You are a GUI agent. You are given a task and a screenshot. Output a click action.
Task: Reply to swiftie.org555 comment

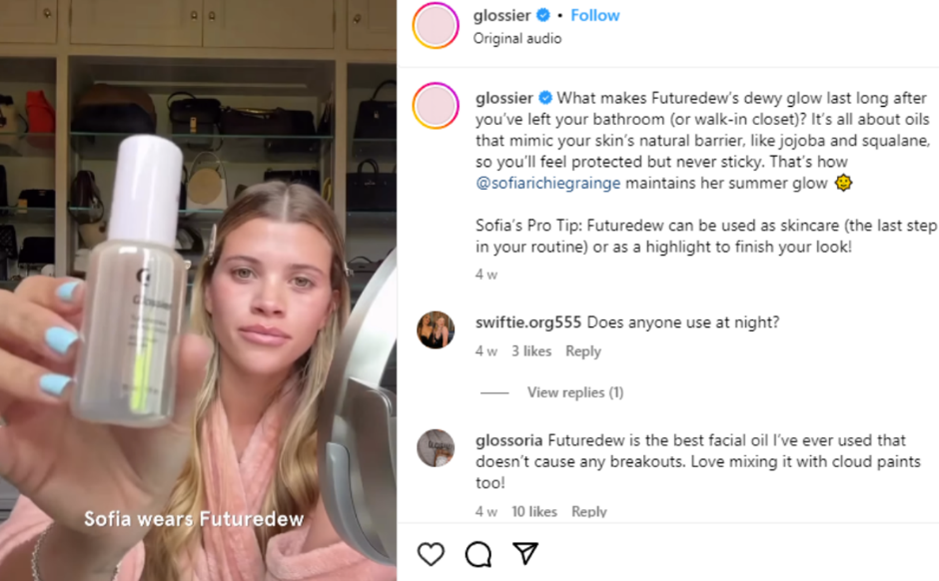(x=583, y=351)
